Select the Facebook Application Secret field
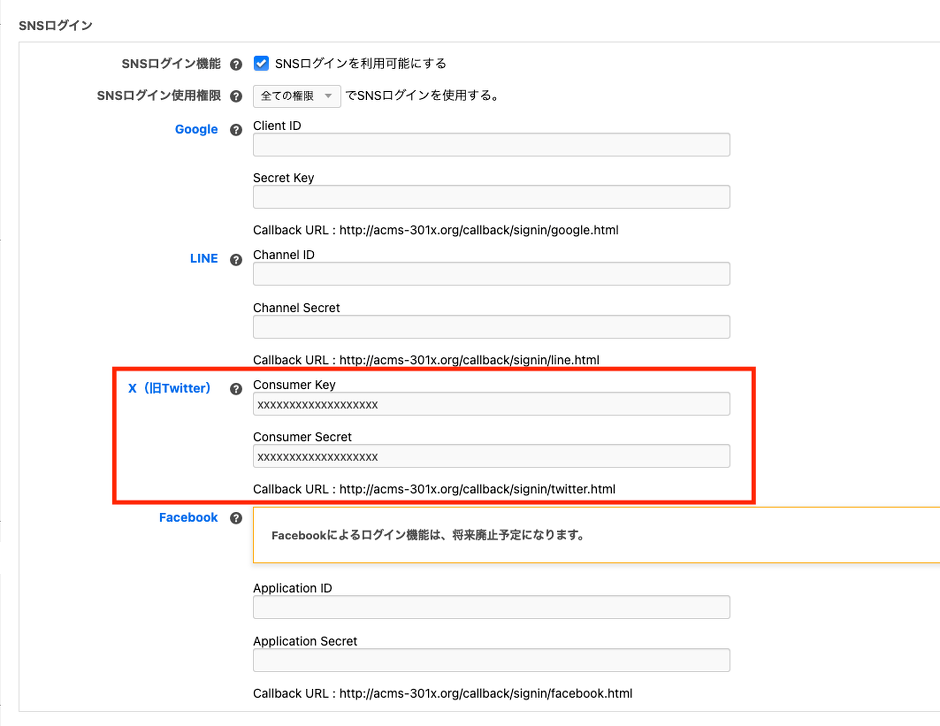Image resolution: width=940 pixels, height=726 pixels. click(x=491, y=659)
